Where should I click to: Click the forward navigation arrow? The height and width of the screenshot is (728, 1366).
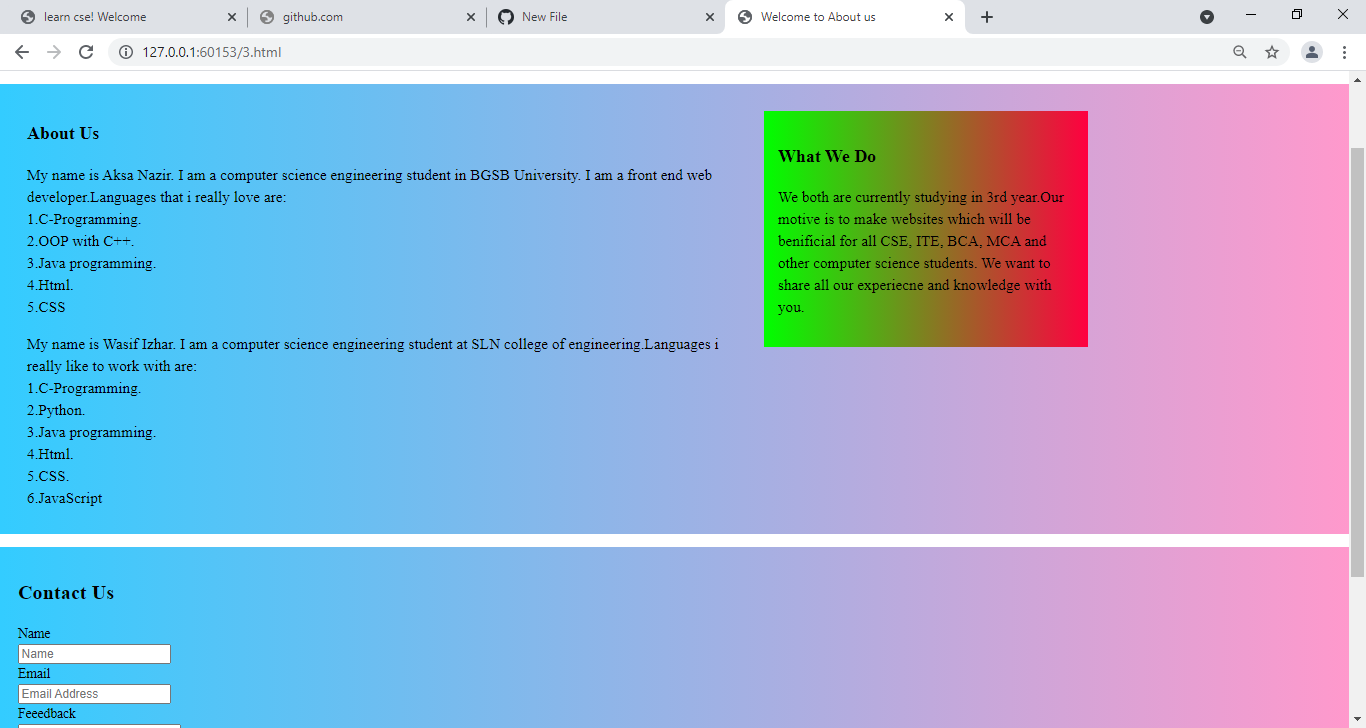click(53, 51)
